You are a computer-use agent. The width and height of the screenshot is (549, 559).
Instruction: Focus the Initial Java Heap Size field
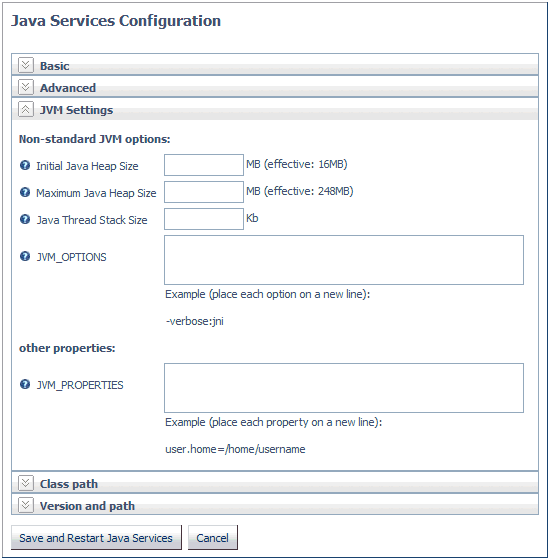[204, 165]
